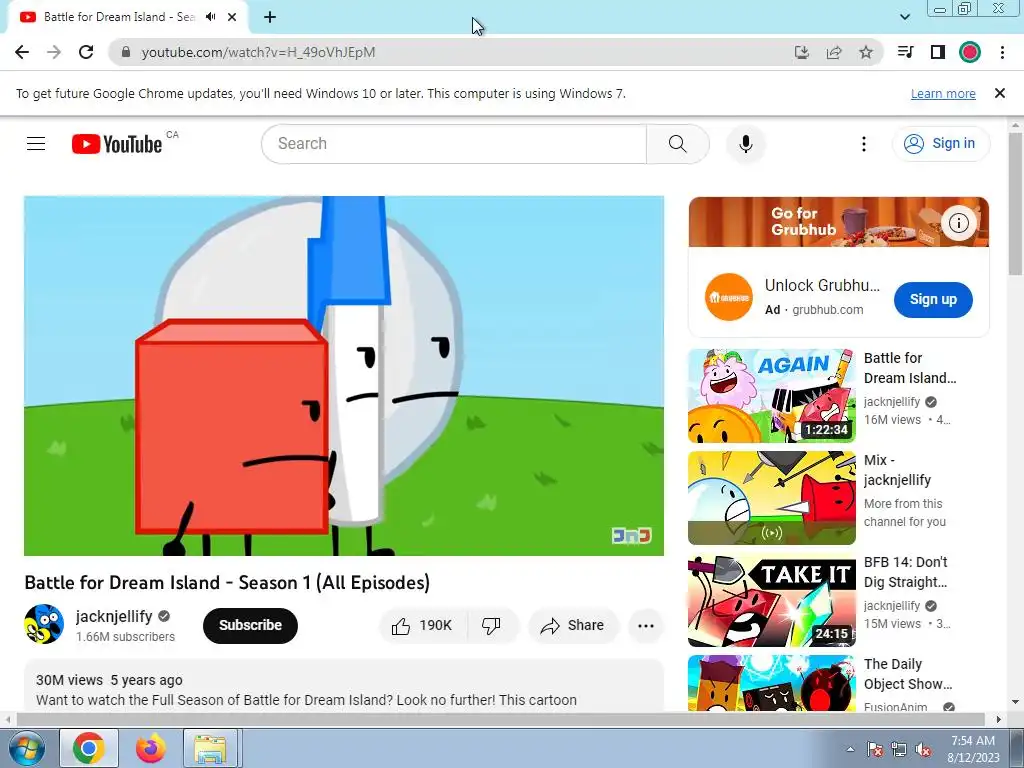The width and height of the screenshot is (1024, 768).
Task: Open tab search dropdown chevron
Action: pos(904,17)
